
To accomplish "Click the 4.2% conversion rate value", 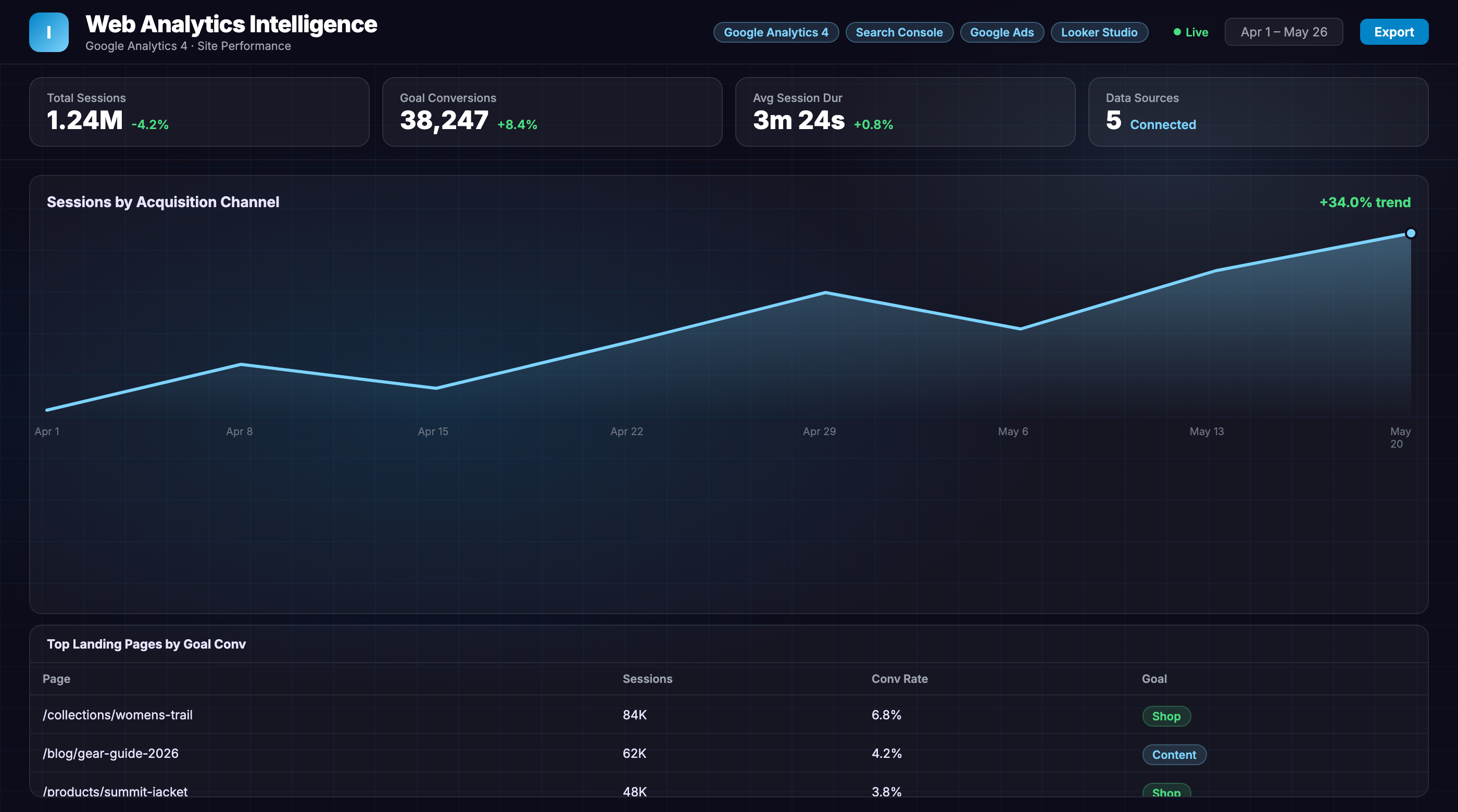I will [886, 753].
